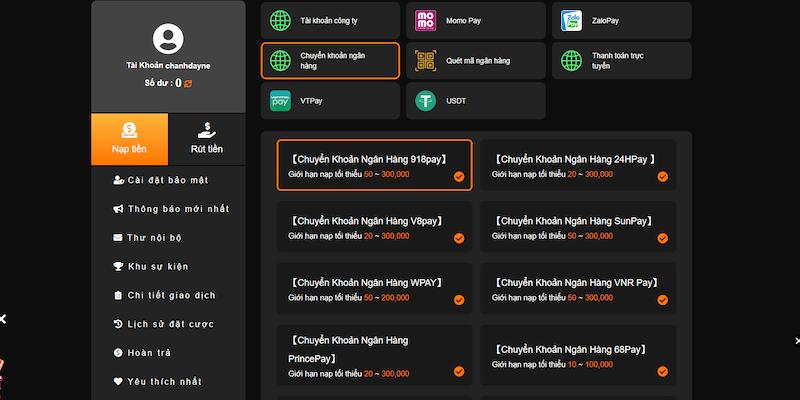The width and height of the screenshot is (800, 400).
Task: Select VTPay payment method
Action: click(x=330, y=101)
